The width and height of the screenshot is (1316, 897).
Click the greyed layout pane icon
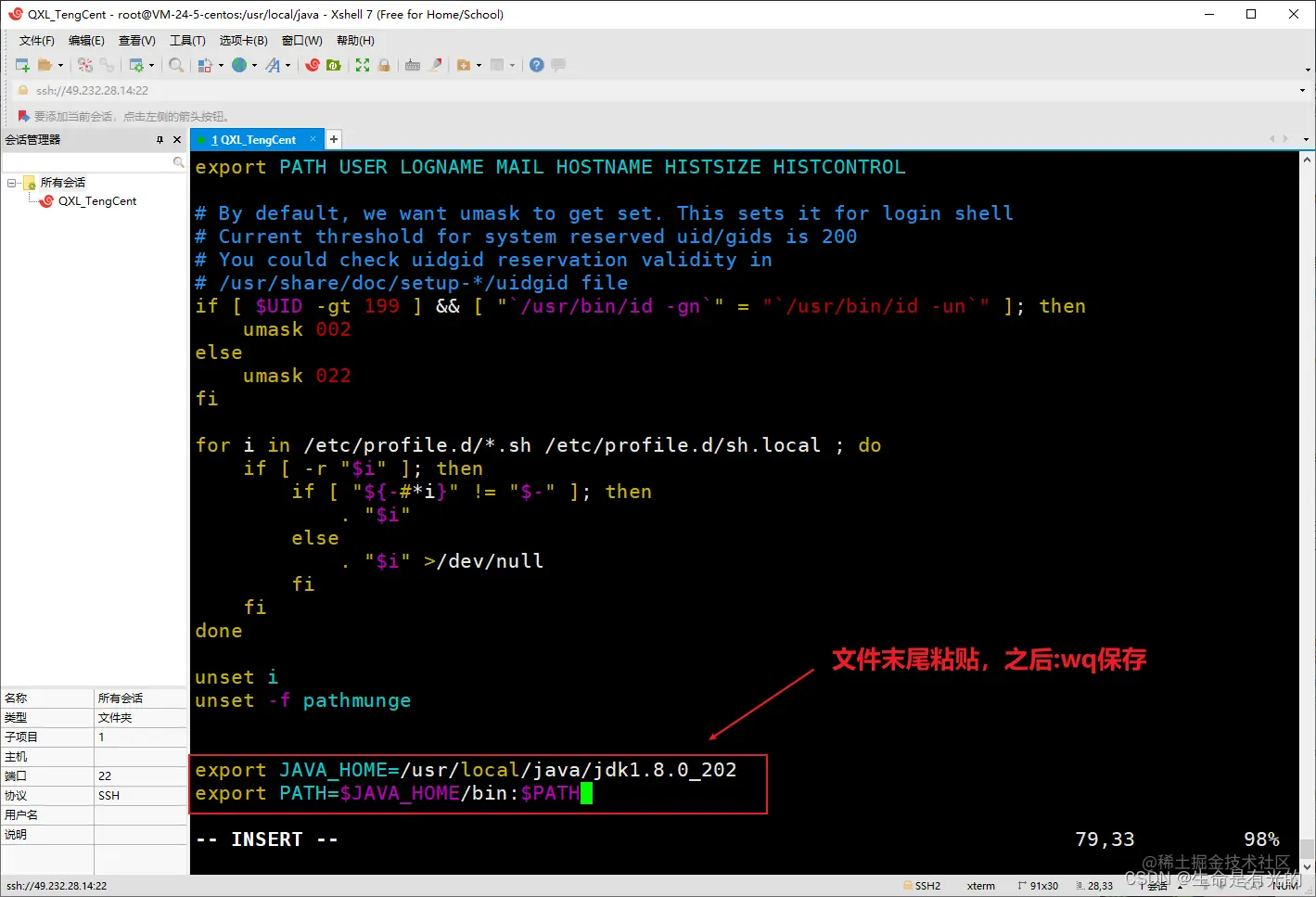(497, 65)
